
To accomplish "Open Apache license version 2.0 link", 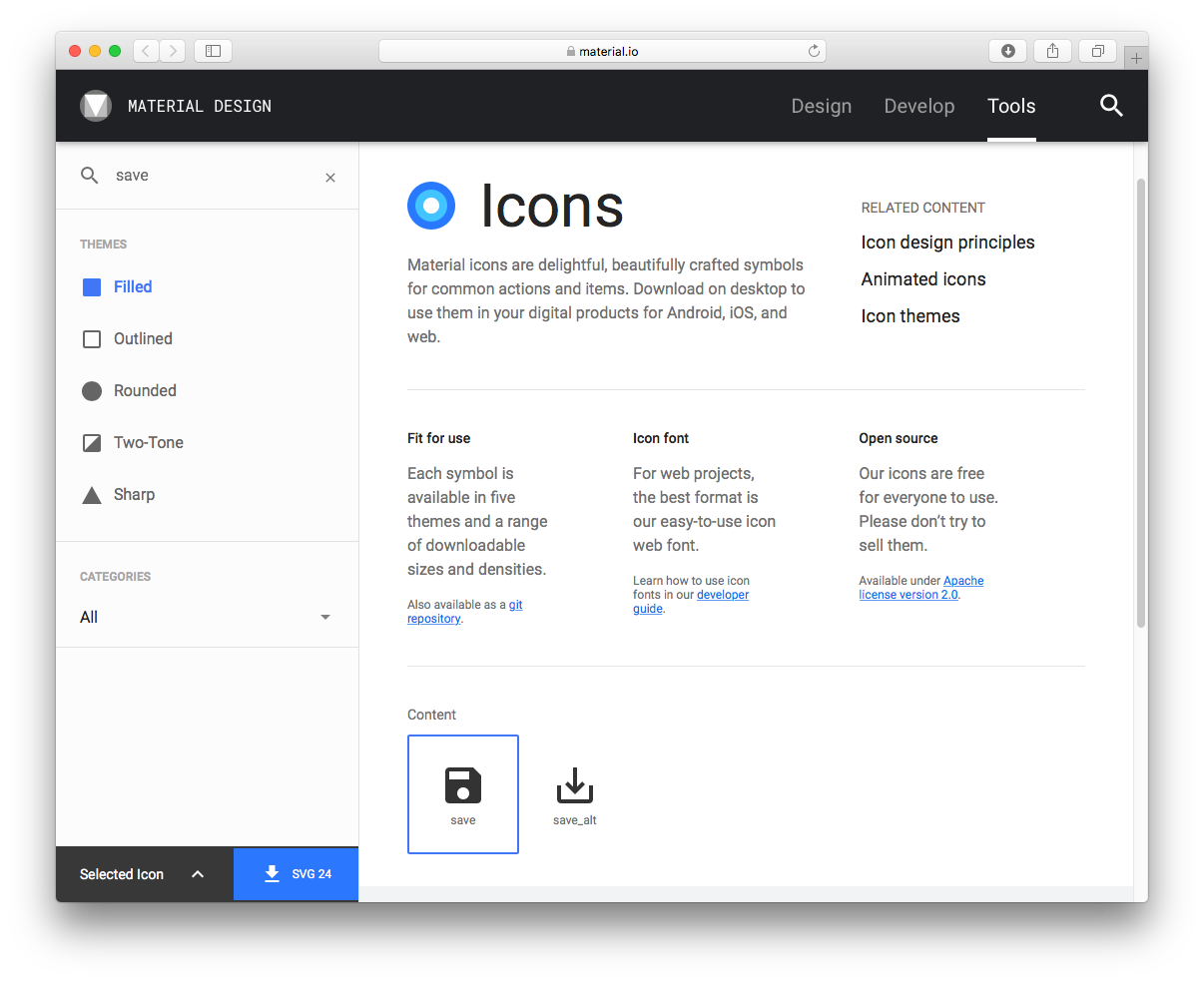I will coord(921,588).
